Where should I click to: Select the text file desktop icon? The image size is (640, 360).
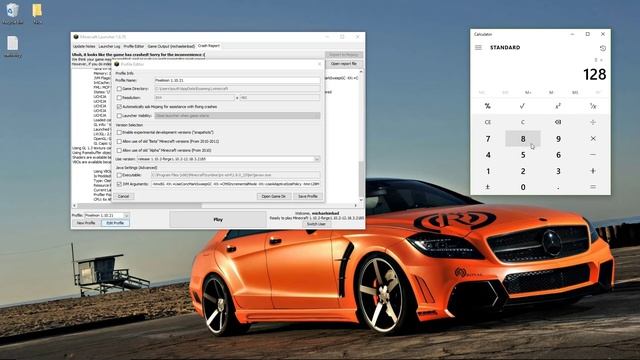(13, 47)
